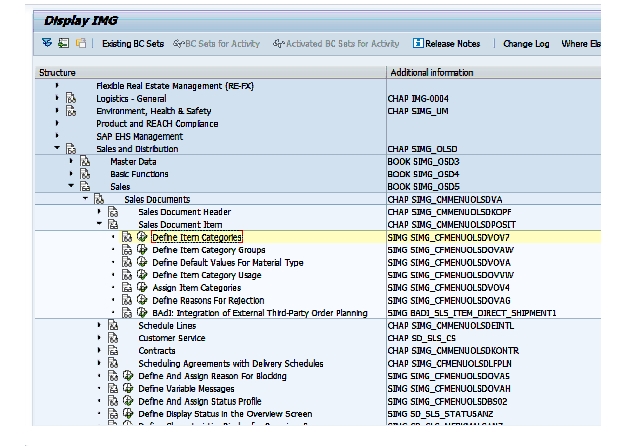The height and width of the screenshot is (446, 625).
Task: Click the Where Else button
Action: (581, 44)
